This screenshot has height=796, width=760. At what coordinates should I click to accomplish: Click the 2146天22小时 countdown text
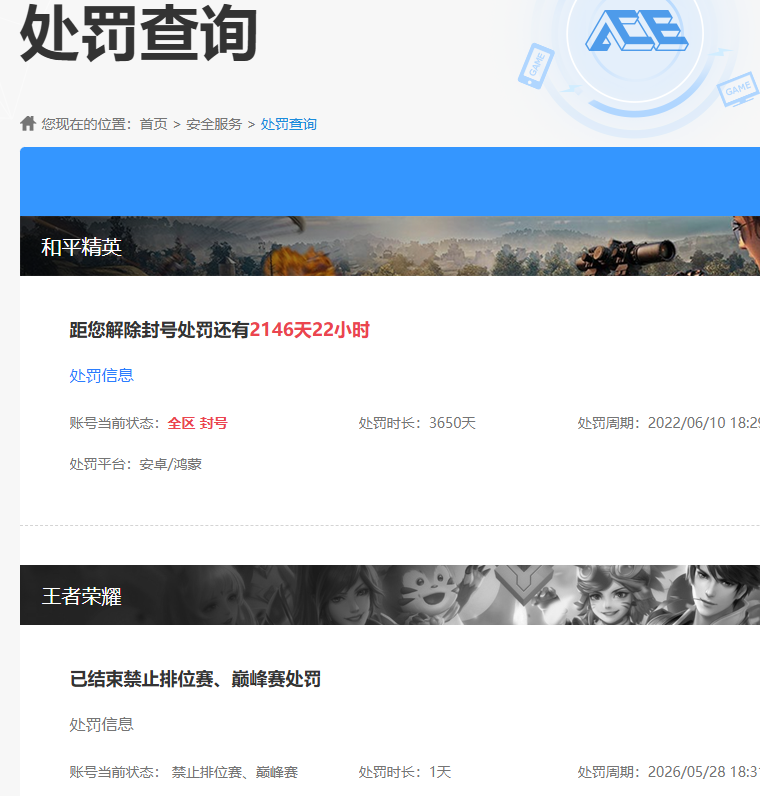(310, 330)
